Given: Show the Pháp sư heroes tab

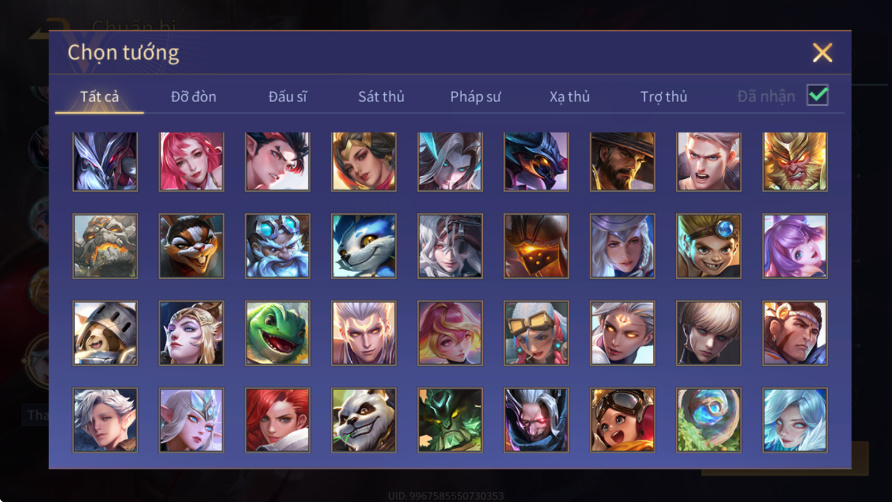Looking at the screenshot, I should (475, 97).
